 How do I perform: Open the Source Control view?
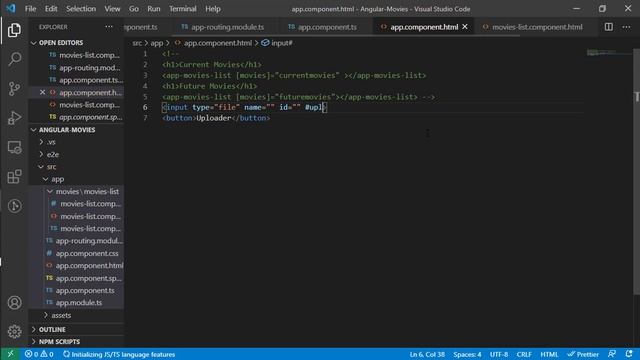(14, 89)
